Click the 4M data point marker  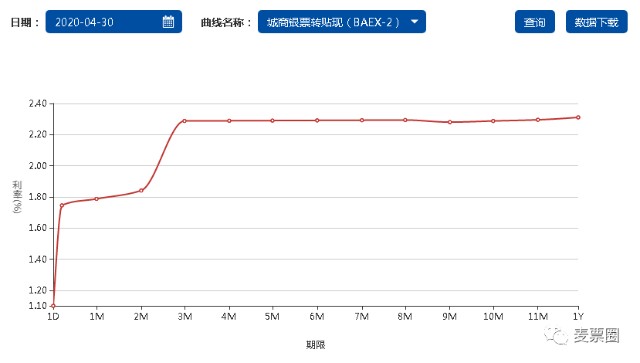(229, 121)
